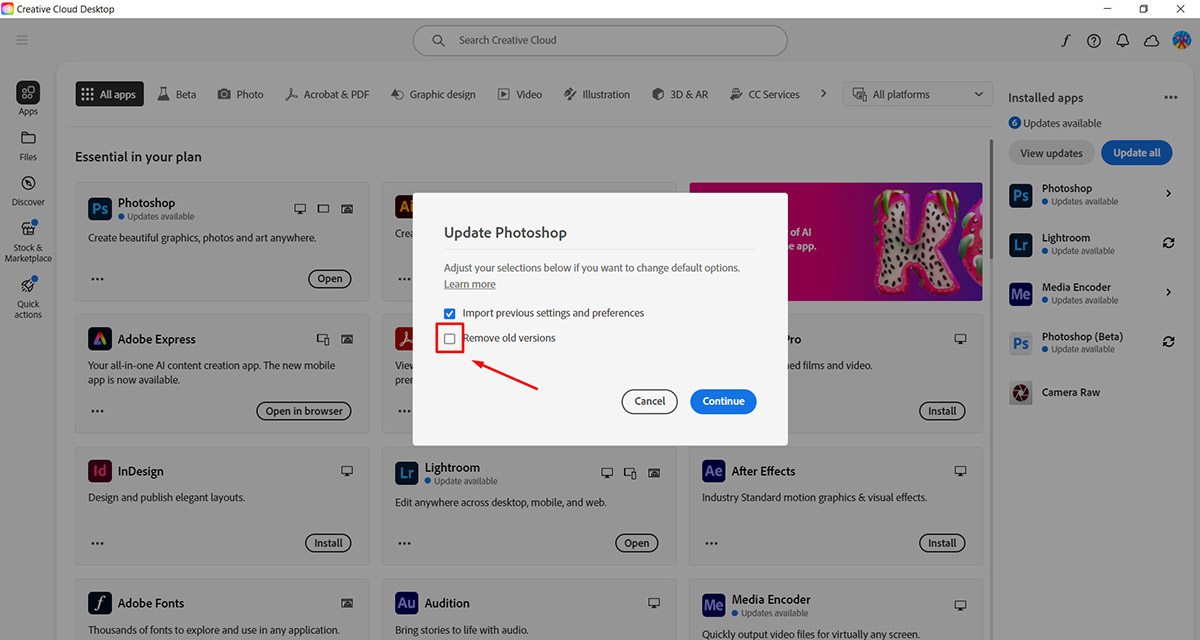Switch to the Illustration tab
This screenshot has width=1200, height=640.
click(596, 94)
